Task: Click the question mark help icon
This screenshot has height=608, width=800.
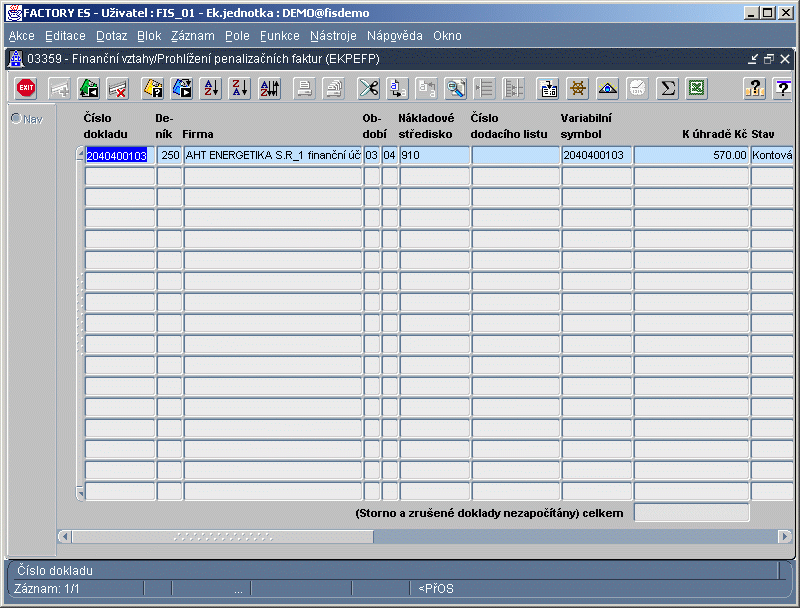Action: pyautogui.click(x=754, y=88)
